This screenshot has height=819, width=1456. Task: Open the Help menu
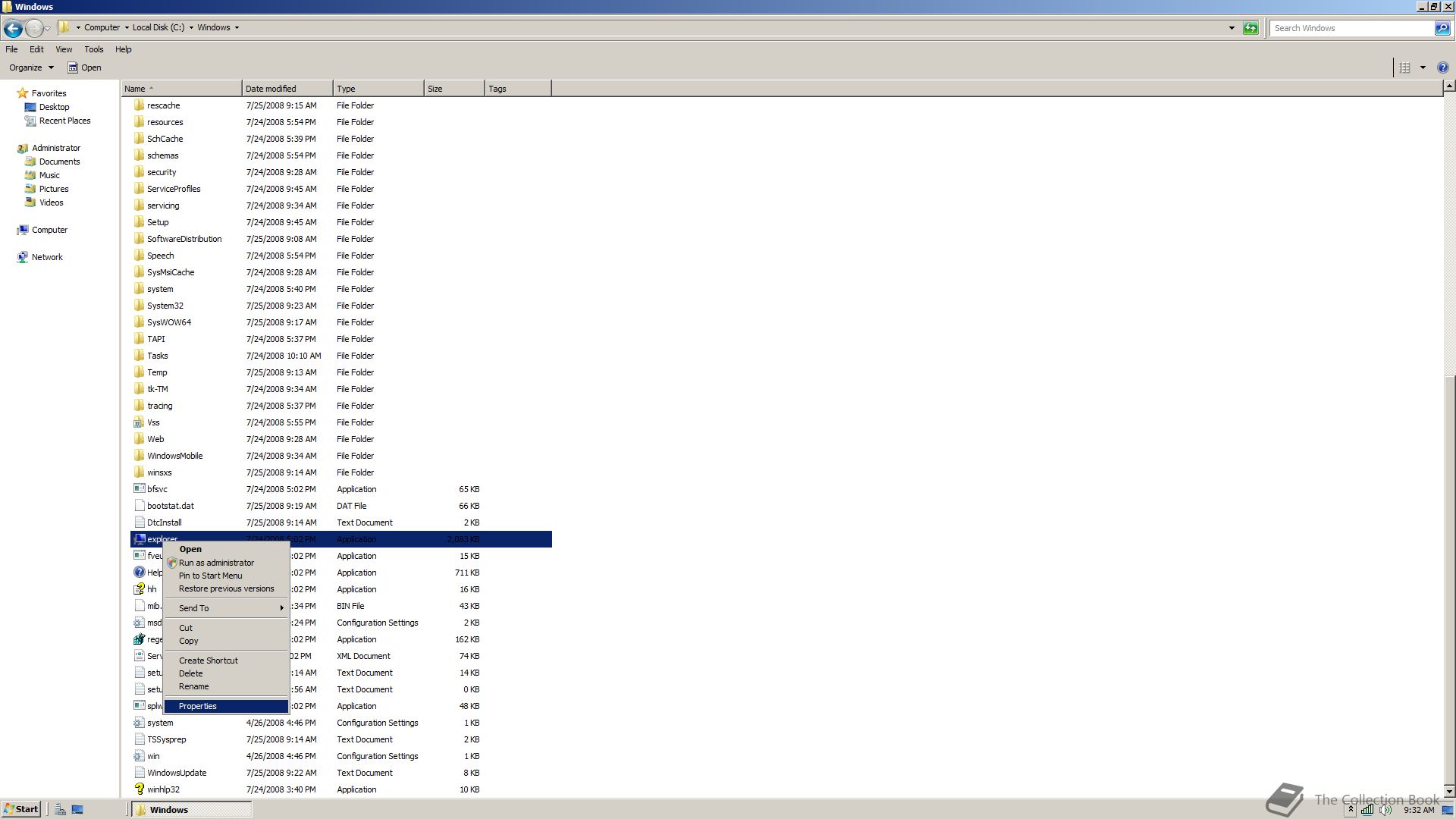(124, 49)
